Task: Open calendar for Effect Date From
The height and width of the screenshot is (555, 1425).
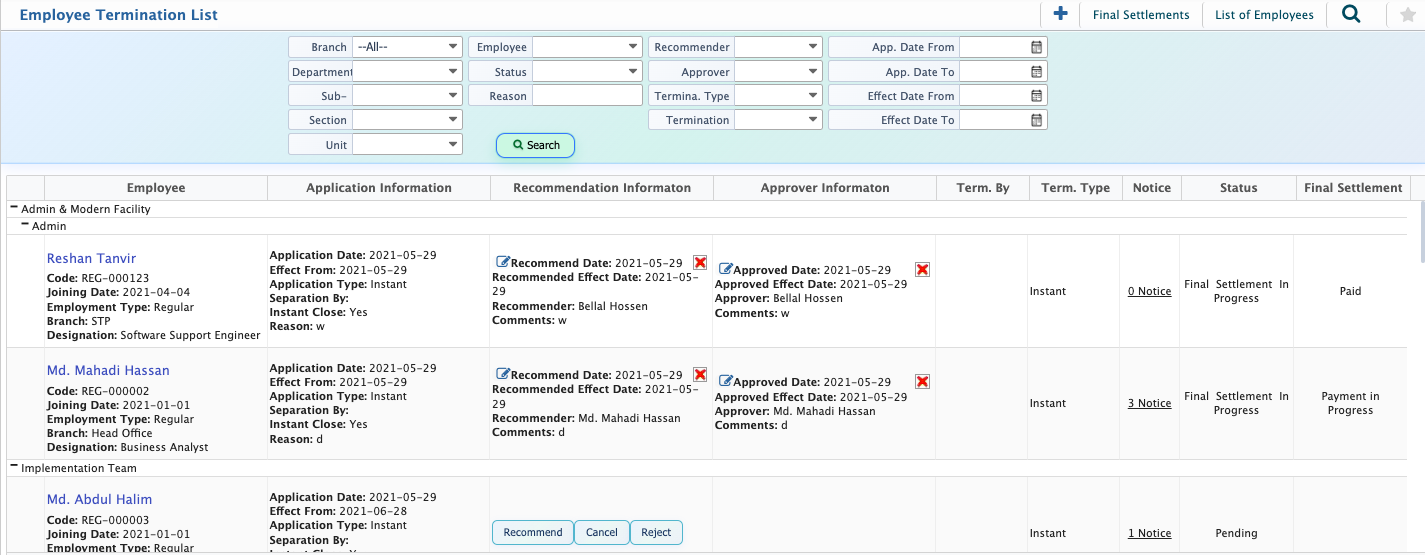Action: [x=1037, y=96]
